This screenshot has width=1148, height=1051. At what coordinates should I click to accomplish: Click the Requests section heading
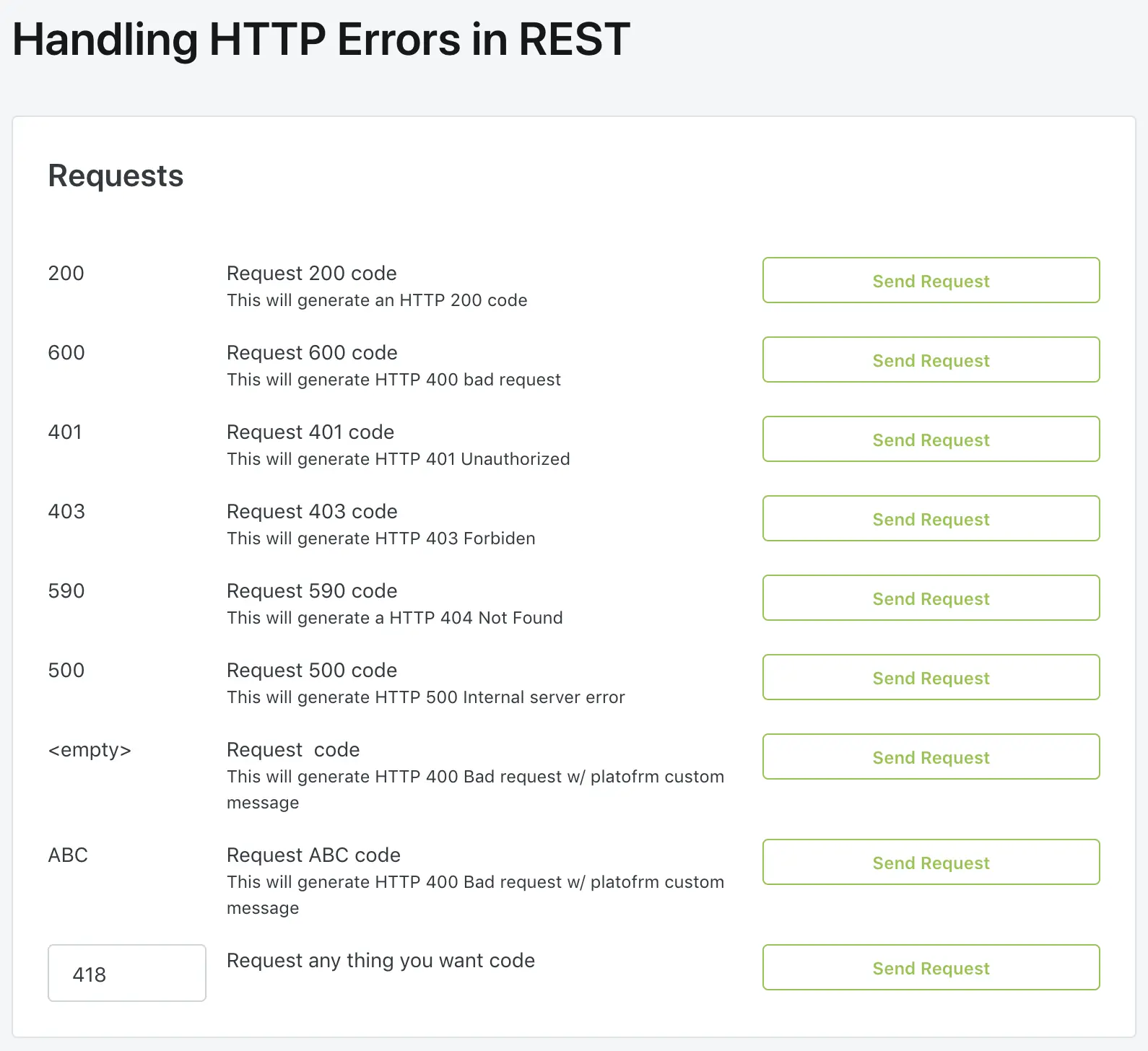[x=116, y=175]
